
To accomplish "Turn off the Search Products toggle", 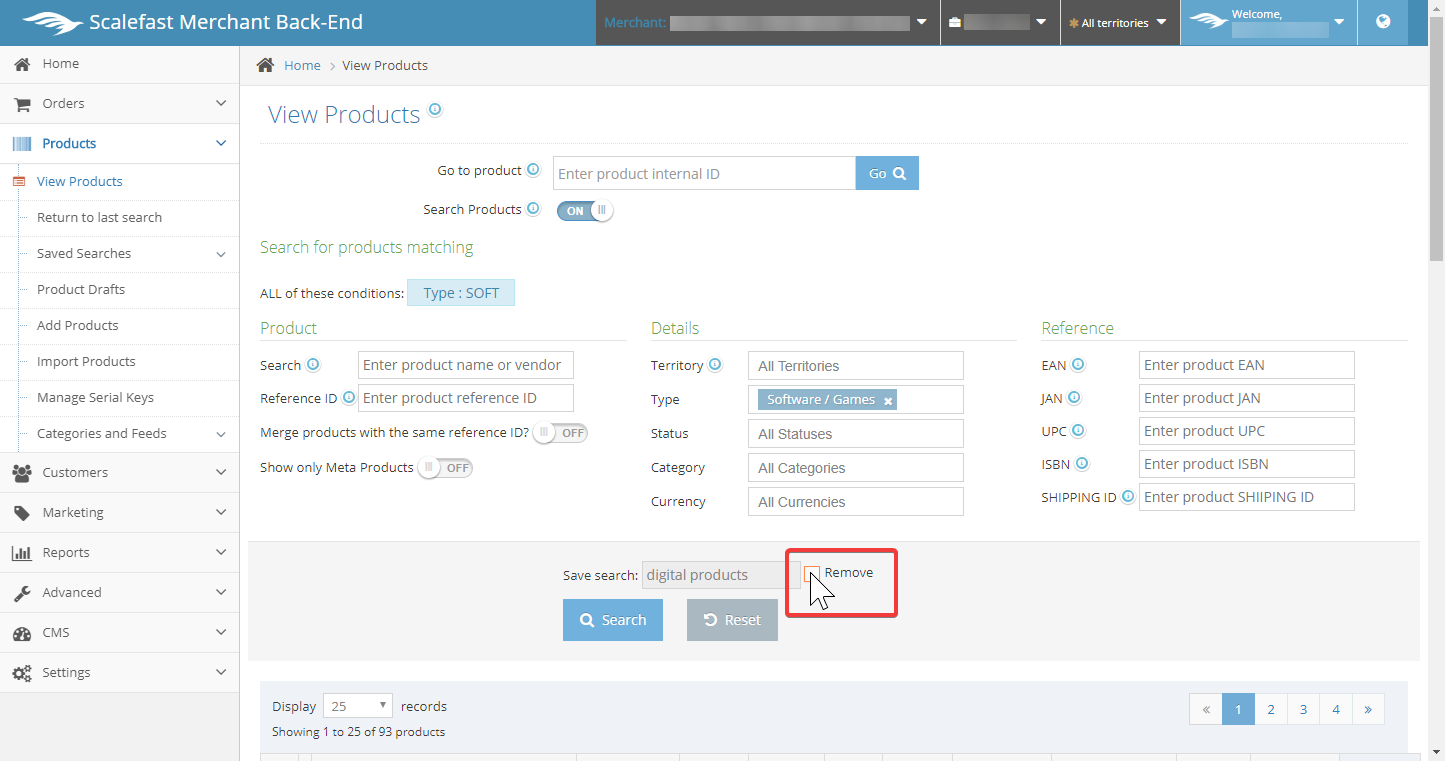I will pos(585,211).
